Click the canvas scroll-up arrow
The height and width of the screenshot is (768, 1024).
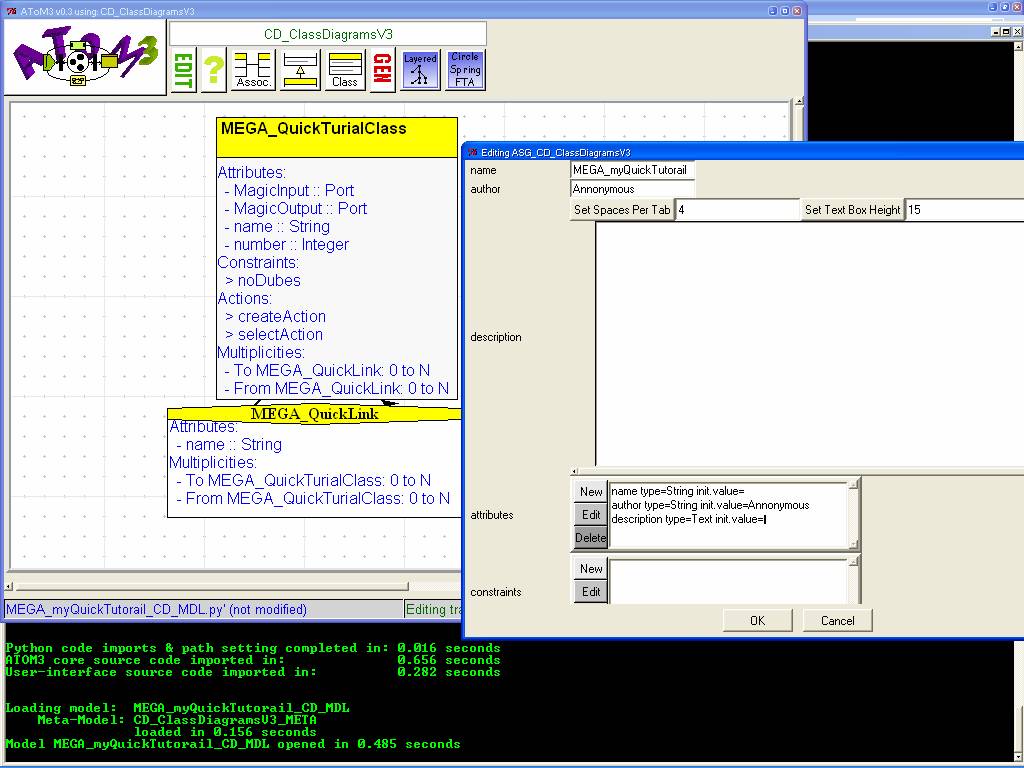799,102
